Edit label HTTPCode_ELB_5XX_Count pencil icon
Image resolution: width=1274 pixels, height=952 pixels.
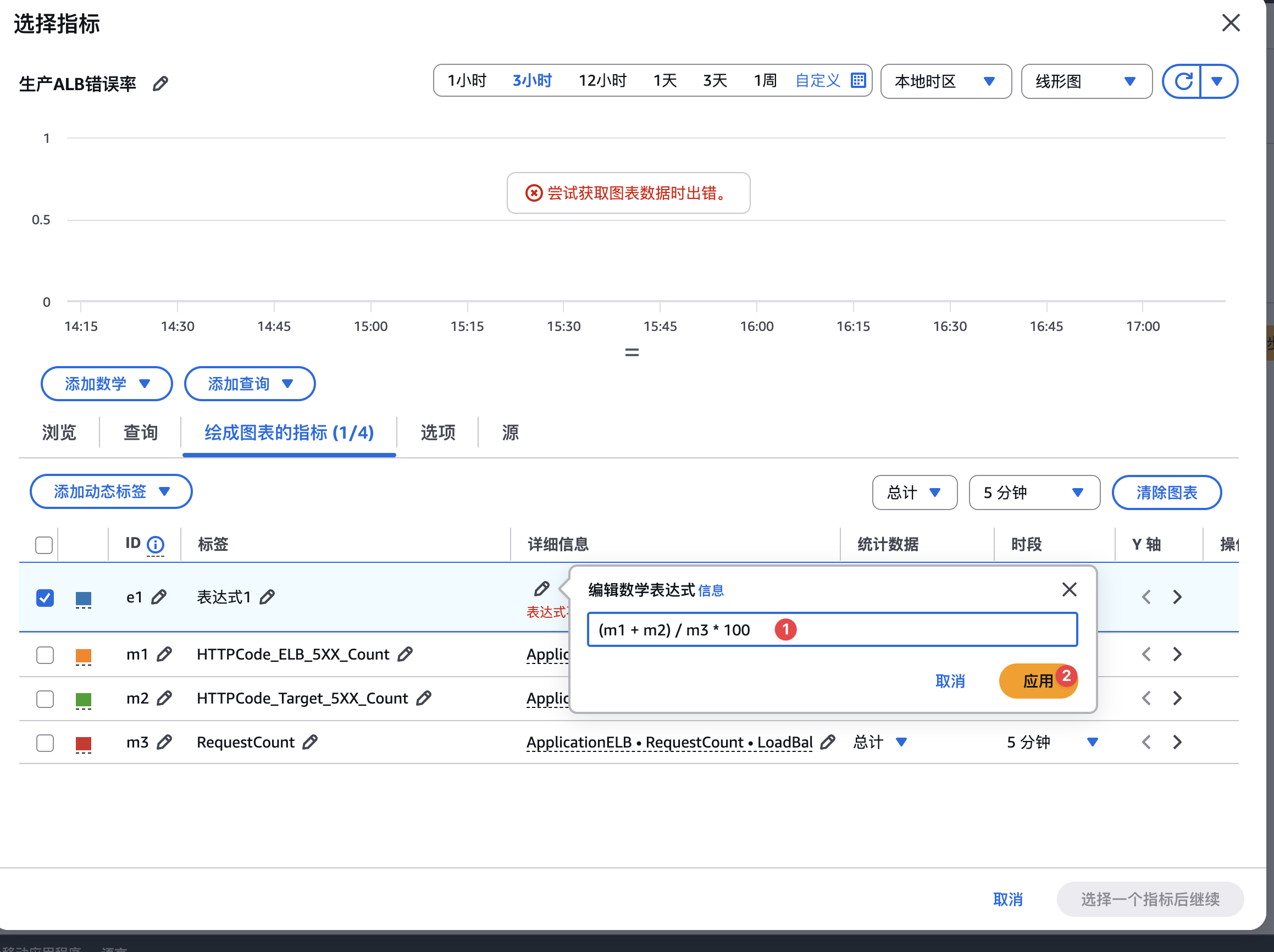406,654
